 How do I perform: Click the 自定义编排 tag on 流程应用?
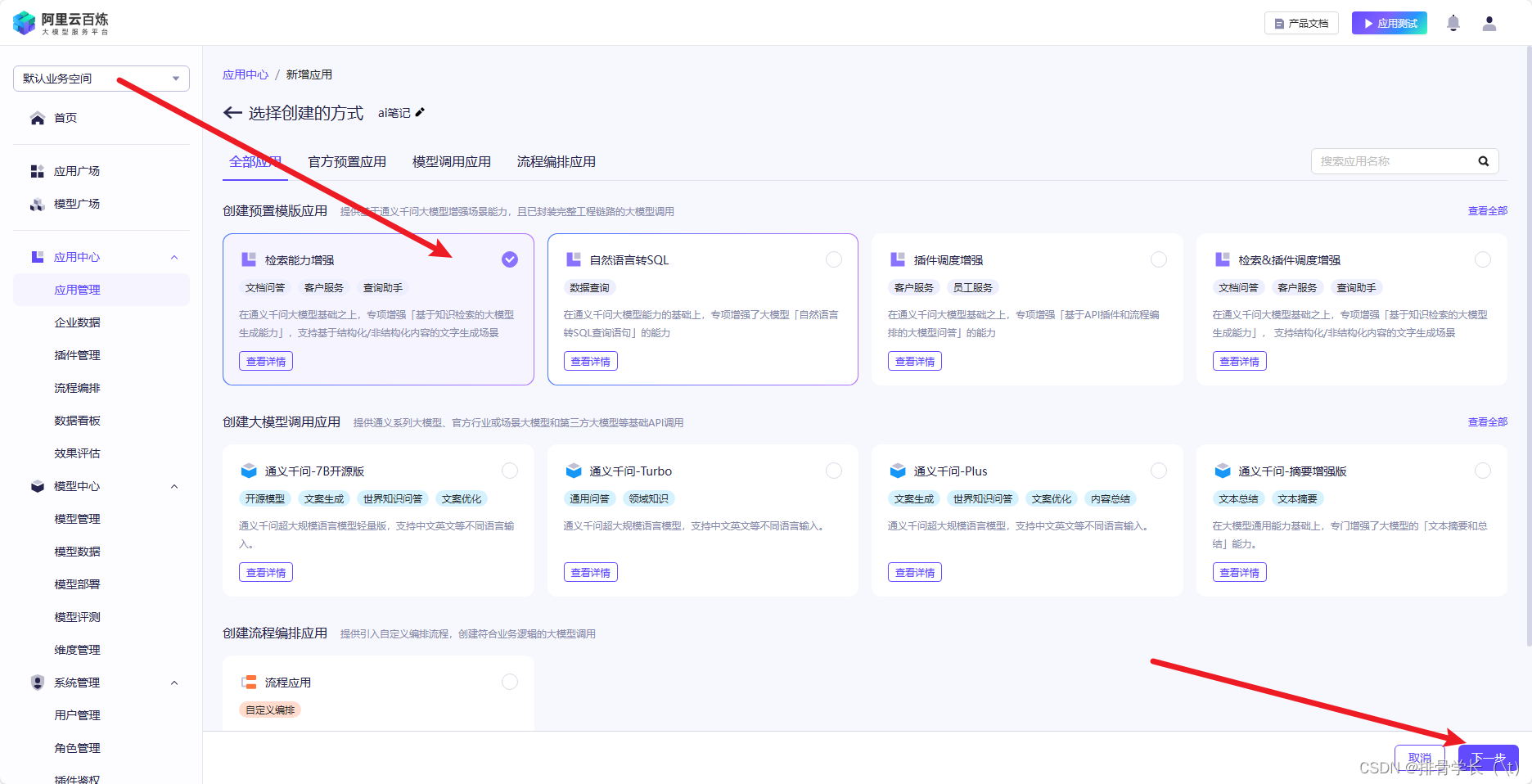tap(270, 710)
